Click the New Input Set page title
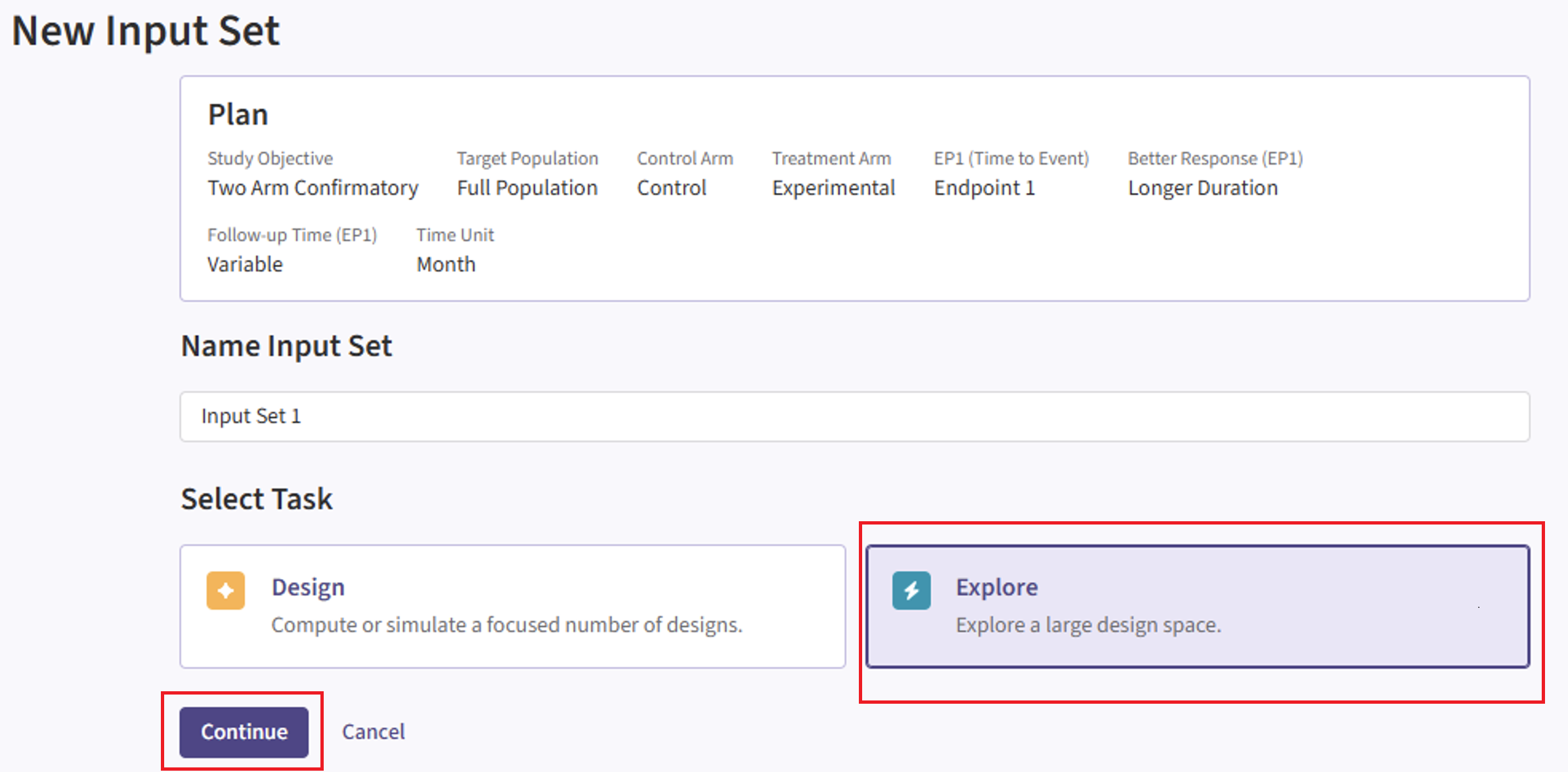Screen dimensions: 1568x772 146,30
